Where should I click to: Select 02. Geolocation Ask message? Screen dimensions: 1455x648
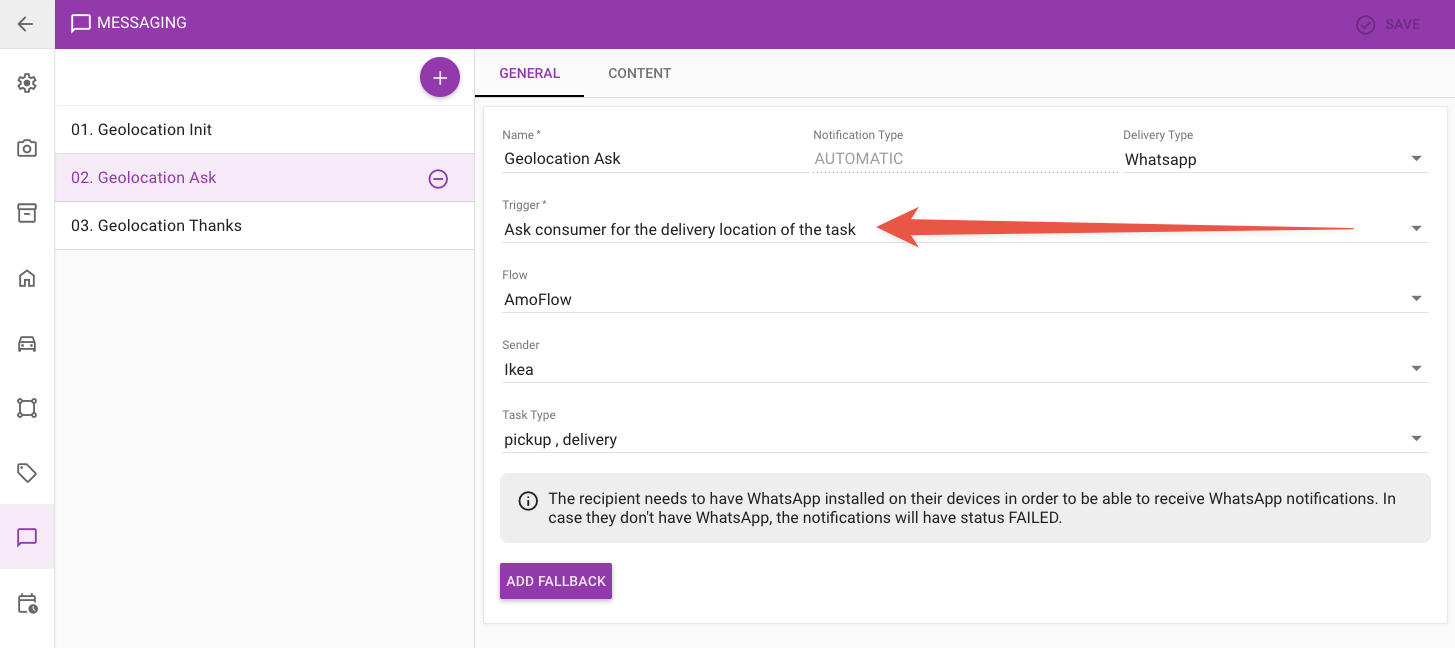tap(265, 178)
